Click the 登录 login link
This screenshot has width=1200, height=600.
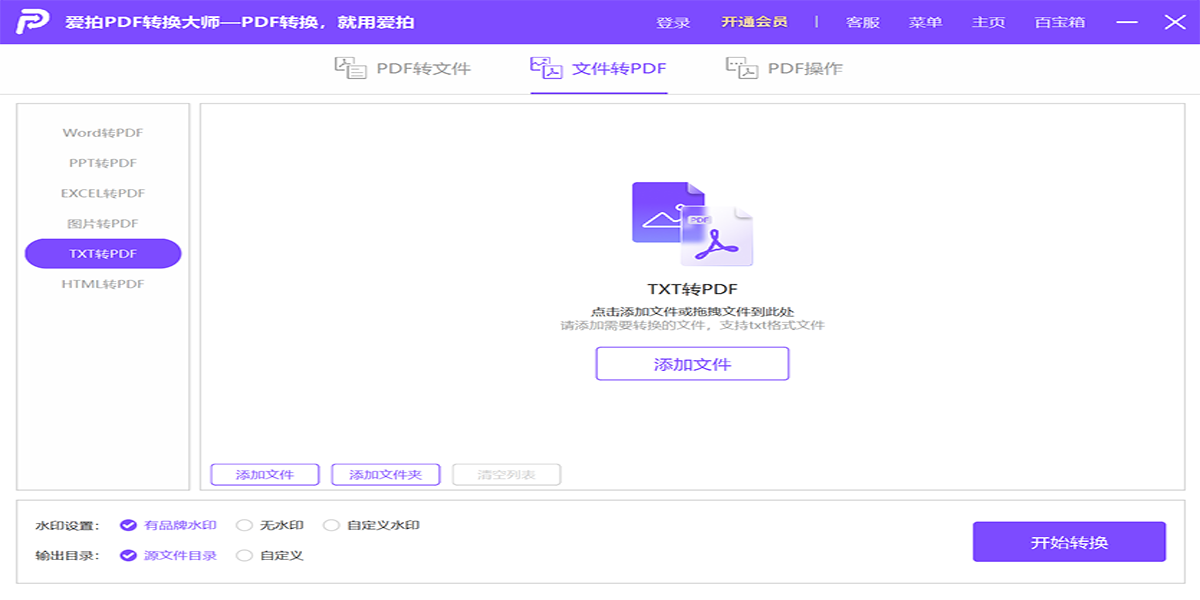673,22
